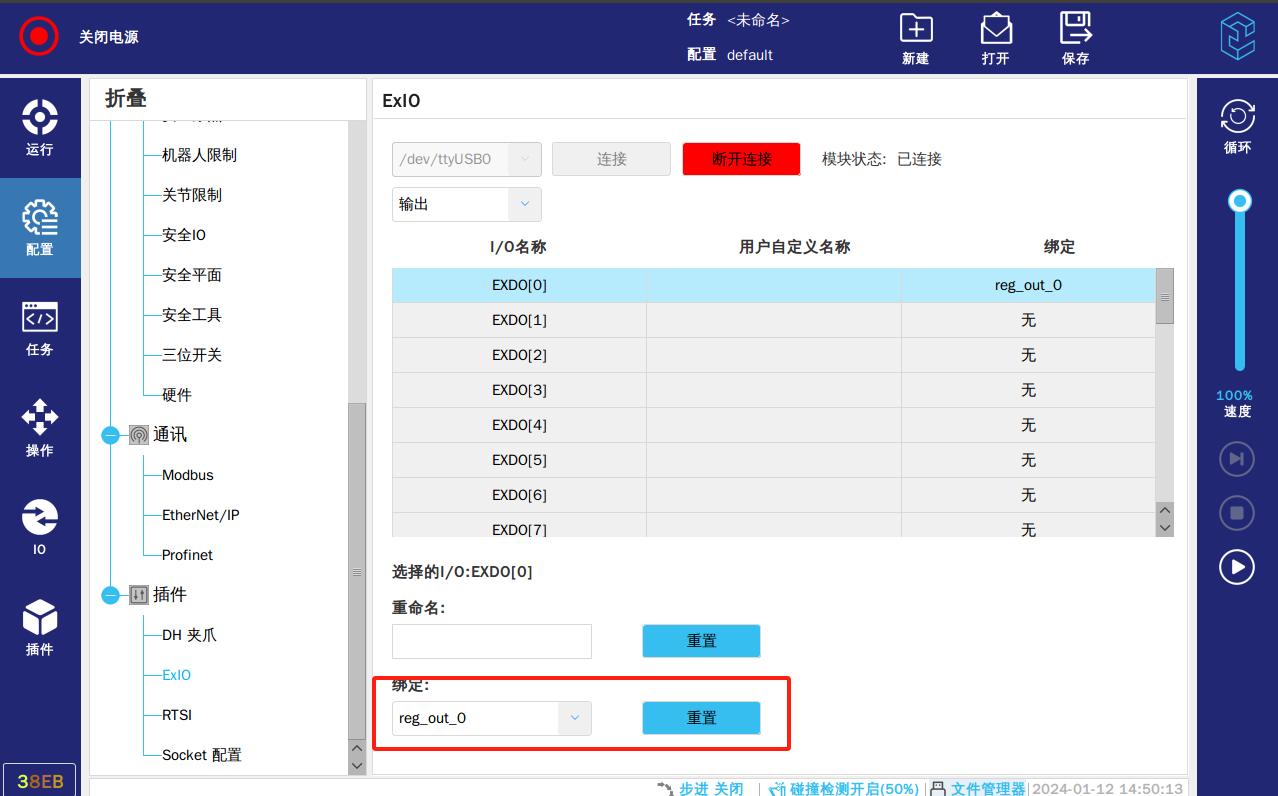1278x796 pixels.
Task: Open the reg_out_0 binding dropdown
Action: coord(574,718)
